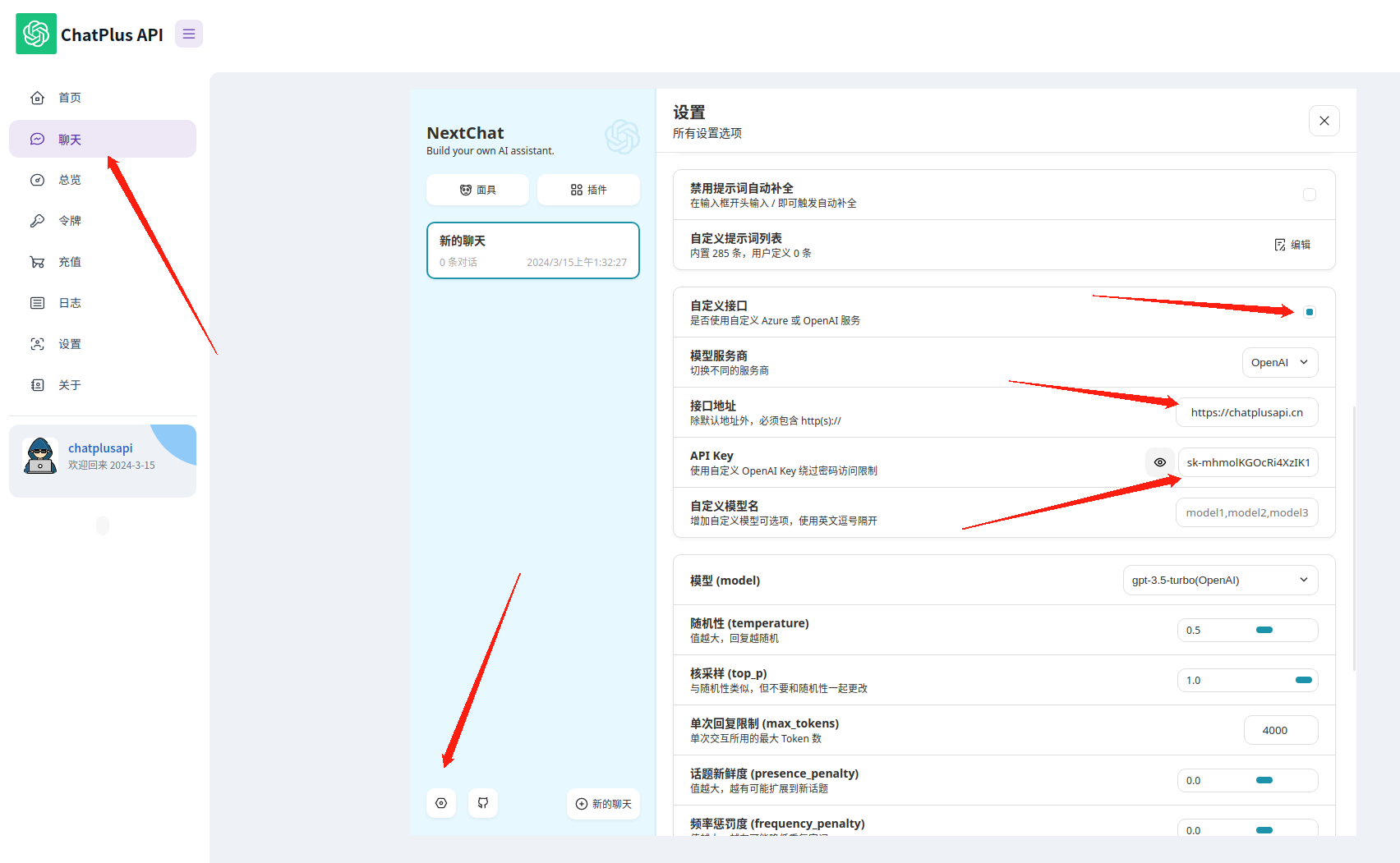1400x863 pixels.
Task: Edit custom prompt list with 编辑
Action: coord(1292,245)
